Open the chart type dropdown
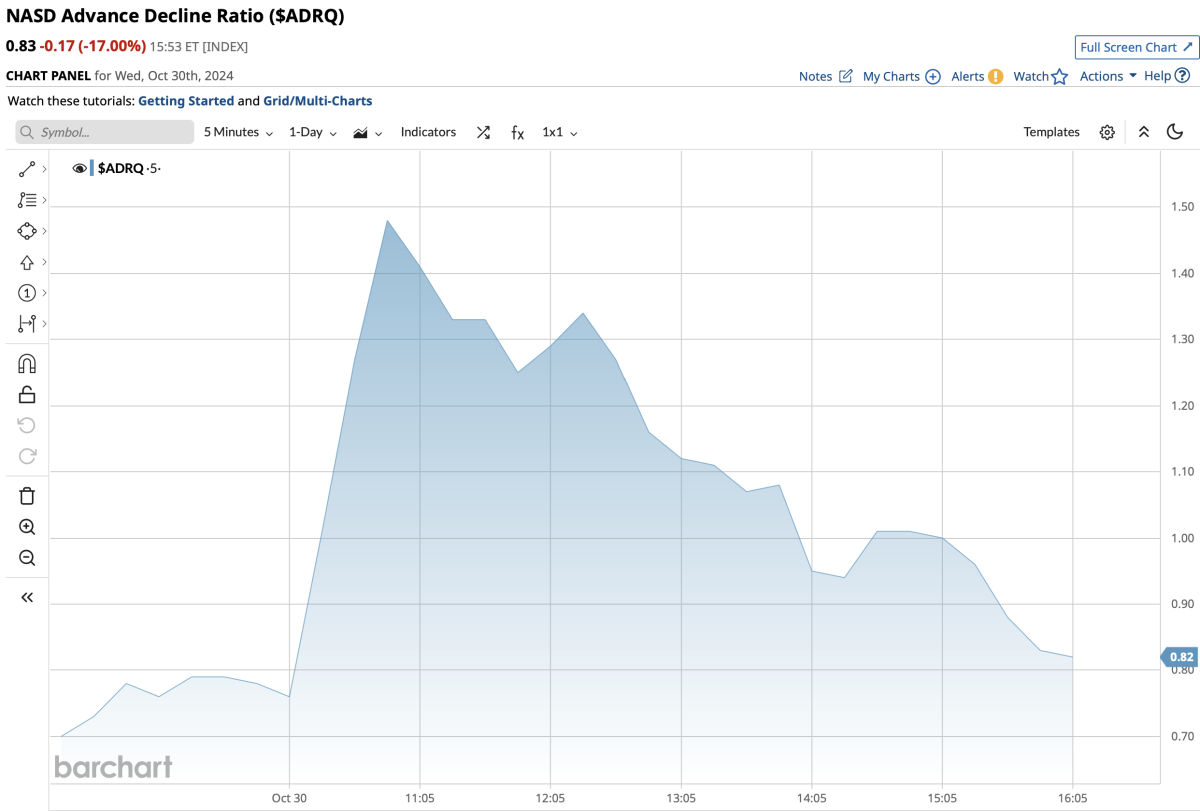The height and width of the screenshot is (811, 1200). point(367,132)
